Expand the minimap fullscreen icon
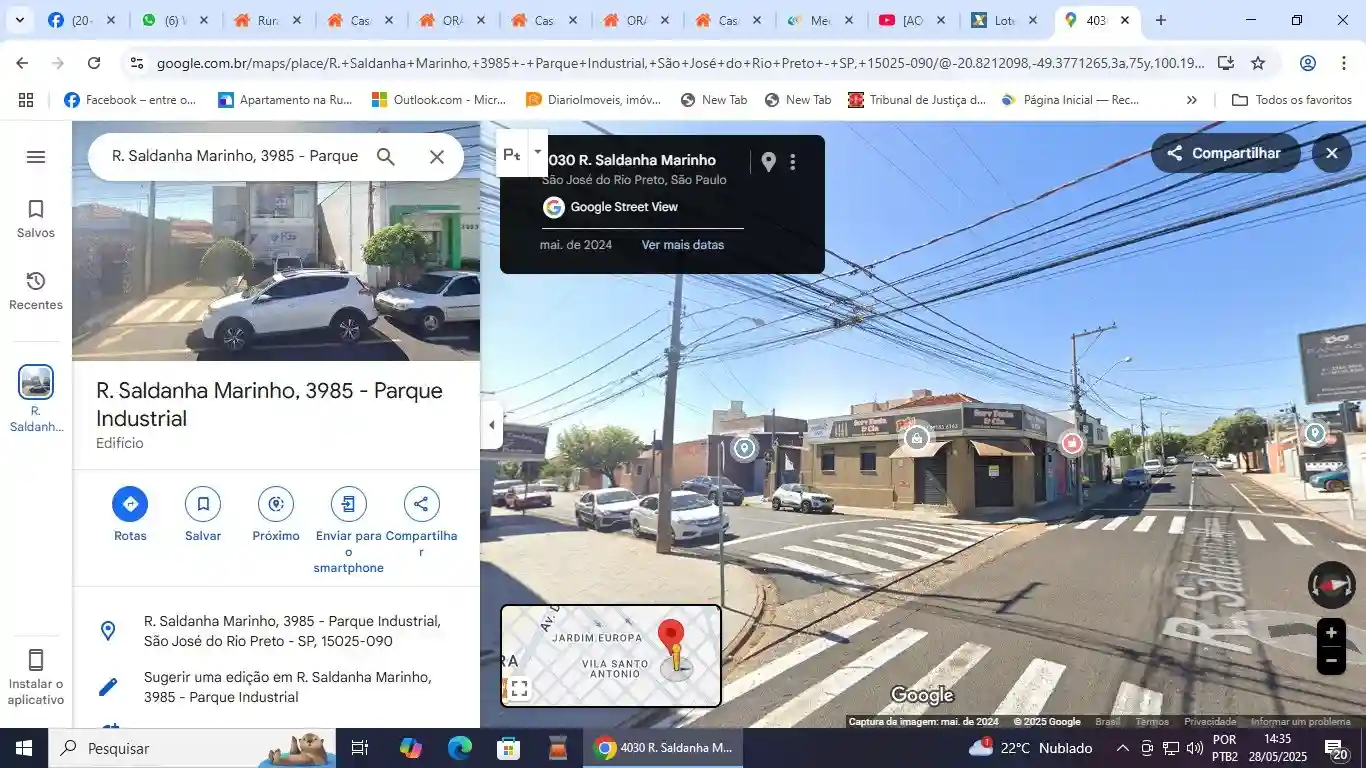Viewport: 1366px width, 768px height. [519, 688]
